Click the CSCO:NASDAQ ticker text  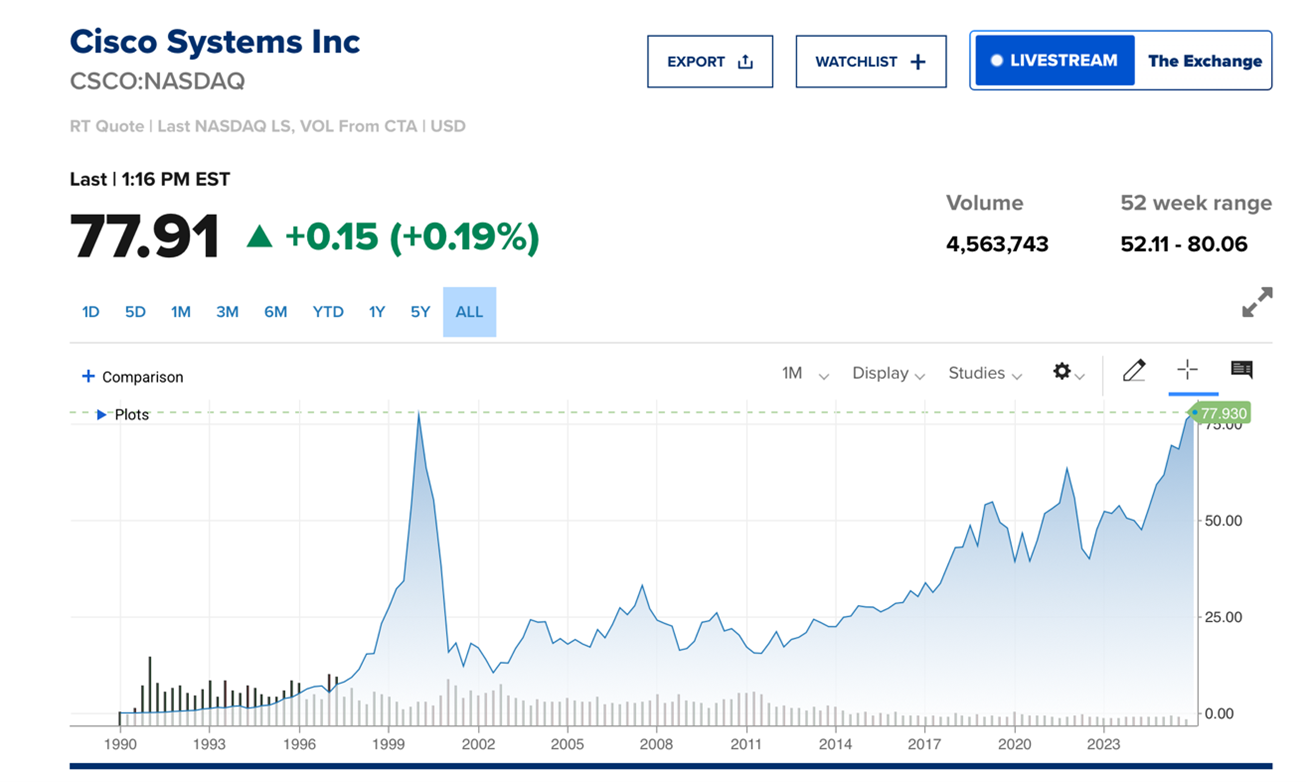157,82
